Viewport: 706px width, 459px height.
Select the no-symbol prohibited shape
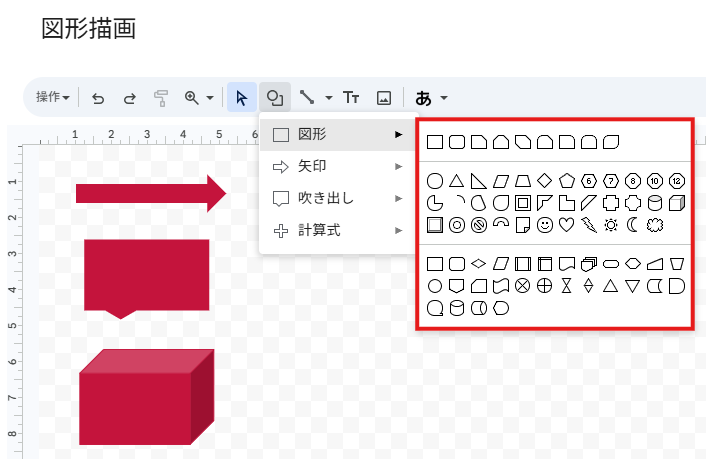click(479, 225)
